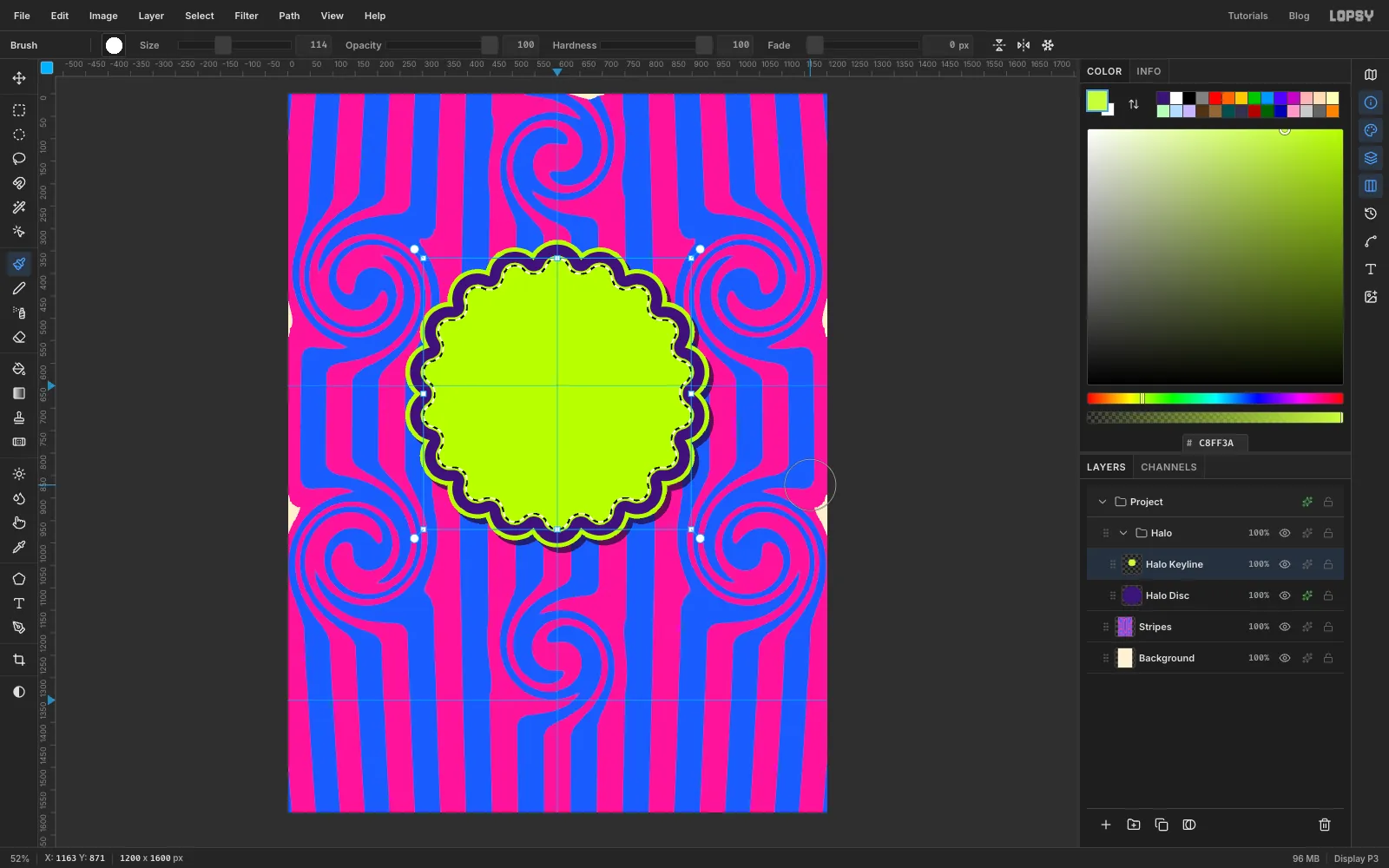Lock the Project group
The image size is (1389, 868).
(1328, 502)
